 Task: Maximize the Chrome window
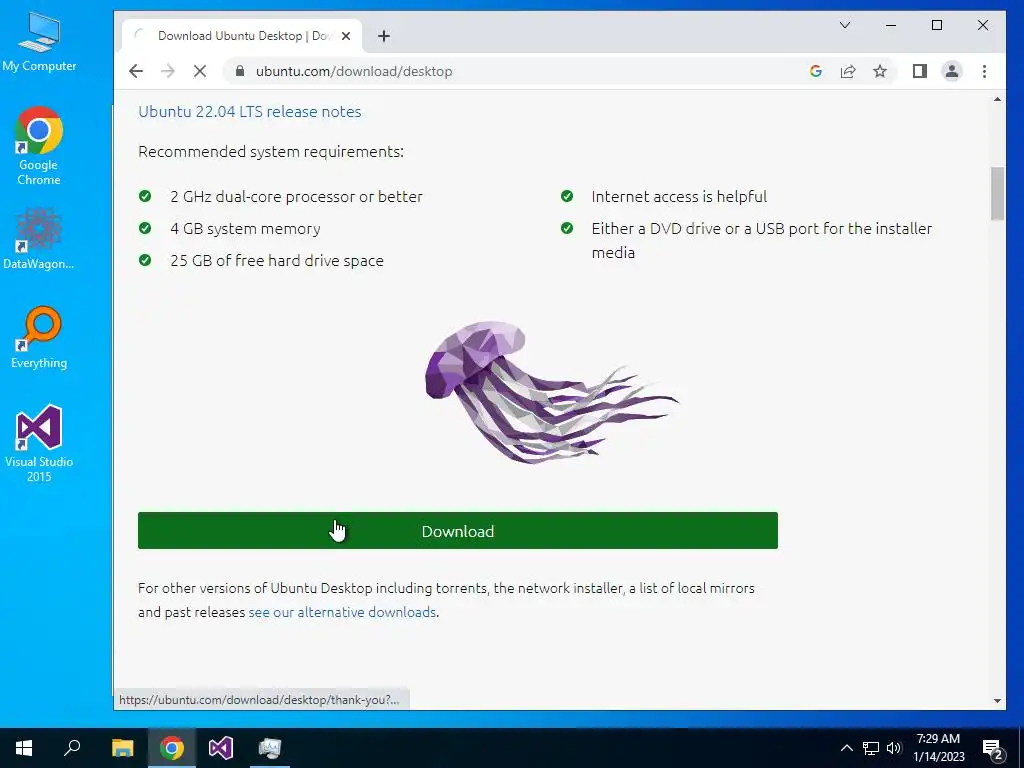tap(936, 25)
